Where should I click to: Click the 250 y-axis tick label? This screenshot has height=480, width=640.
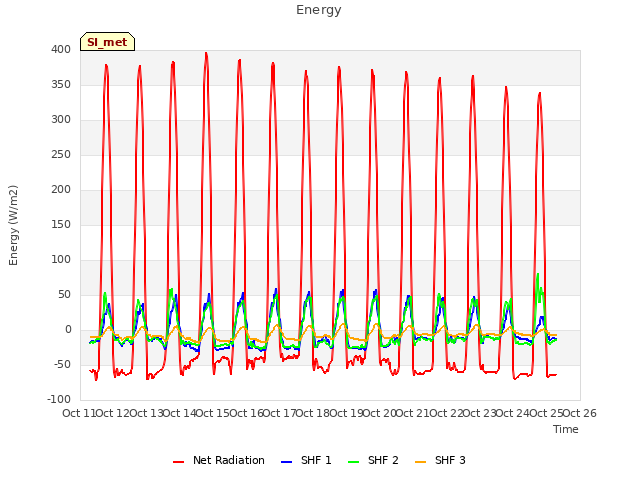pos(61,155)
